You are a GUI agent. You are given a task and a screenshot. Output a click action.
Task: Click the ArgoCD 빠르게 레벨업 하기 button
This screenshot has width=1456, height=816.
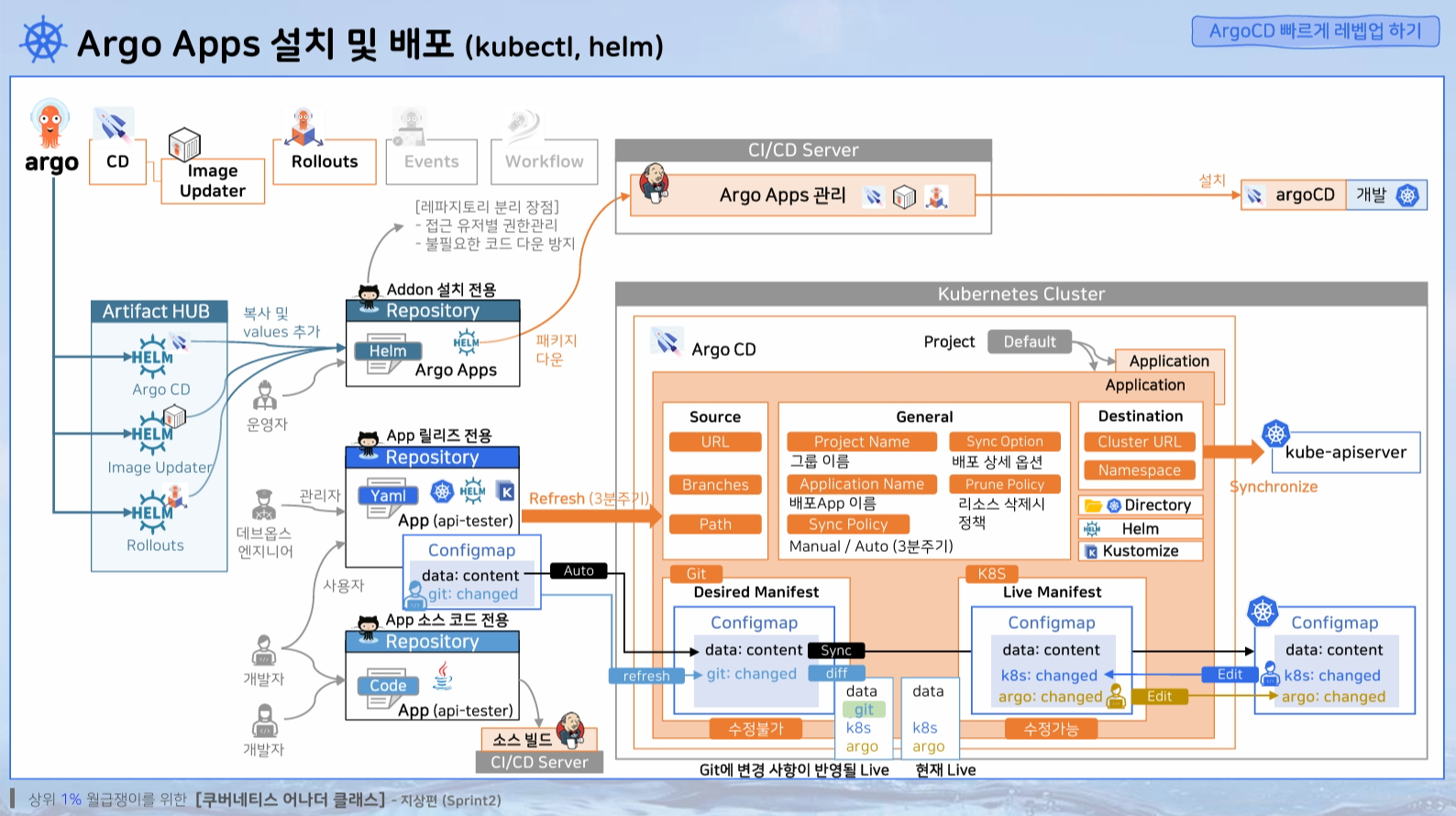1316,31
